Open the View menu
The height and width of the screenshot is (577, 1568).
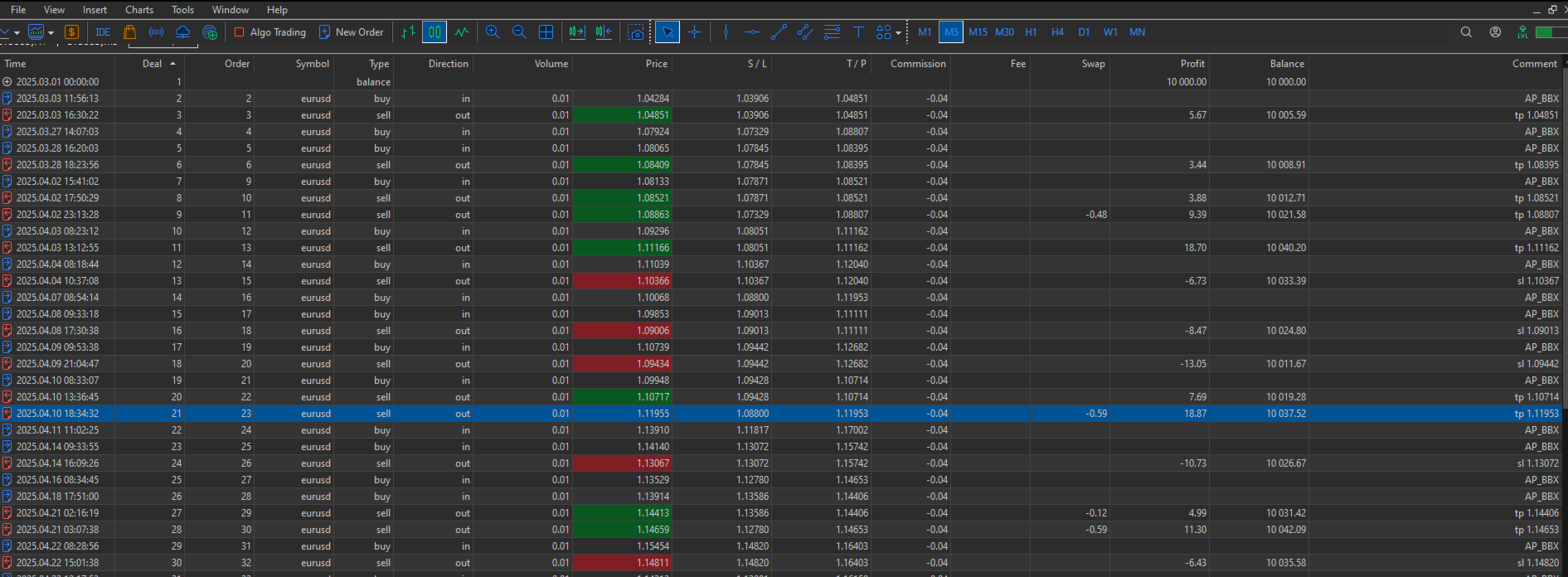[54, 10]
